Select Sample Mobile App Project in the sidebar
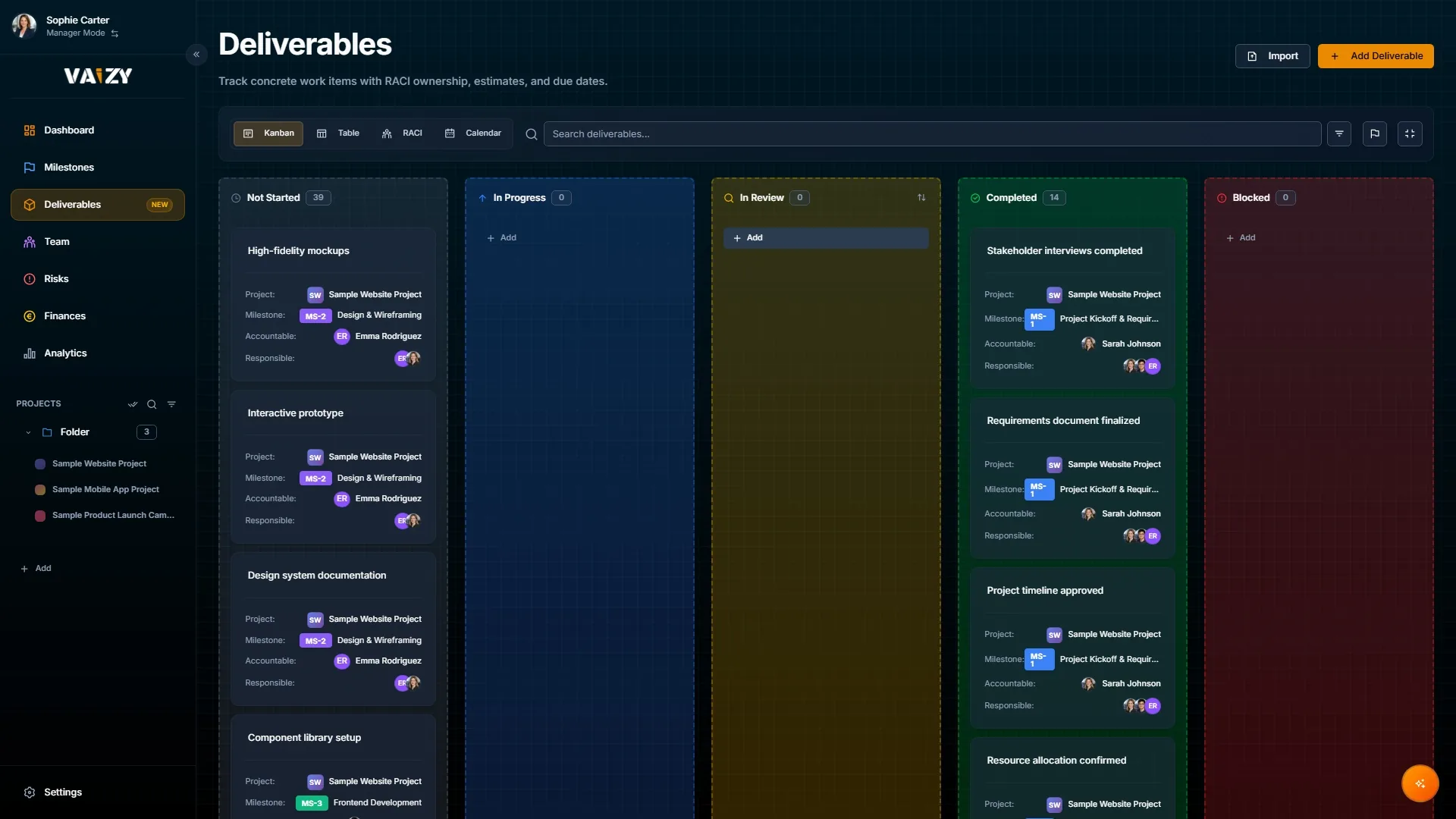Viewport: 1456px width, 819px height. pyautogui.click(x=105, y=490)
